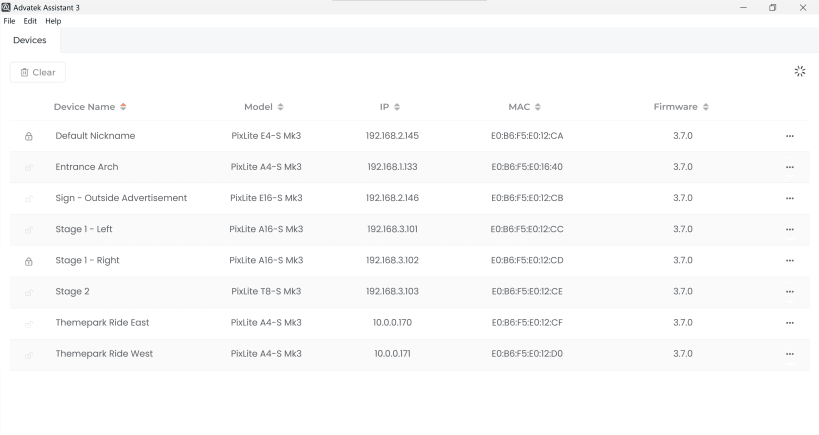This screenshot has width=819, height=435.
Task: Select the Themepark Ride West device name
Action: (104, 354)
